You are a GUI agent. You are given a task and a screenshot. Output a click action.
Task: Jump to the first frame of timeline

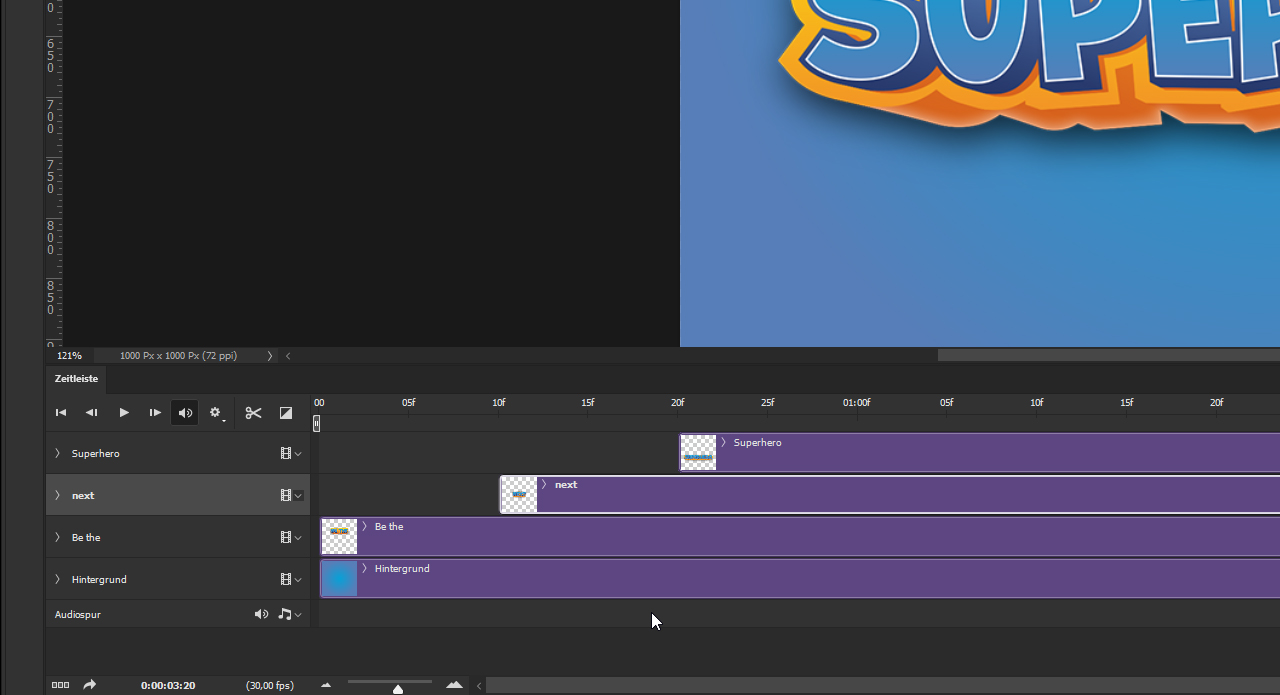(x=61, y=413)
